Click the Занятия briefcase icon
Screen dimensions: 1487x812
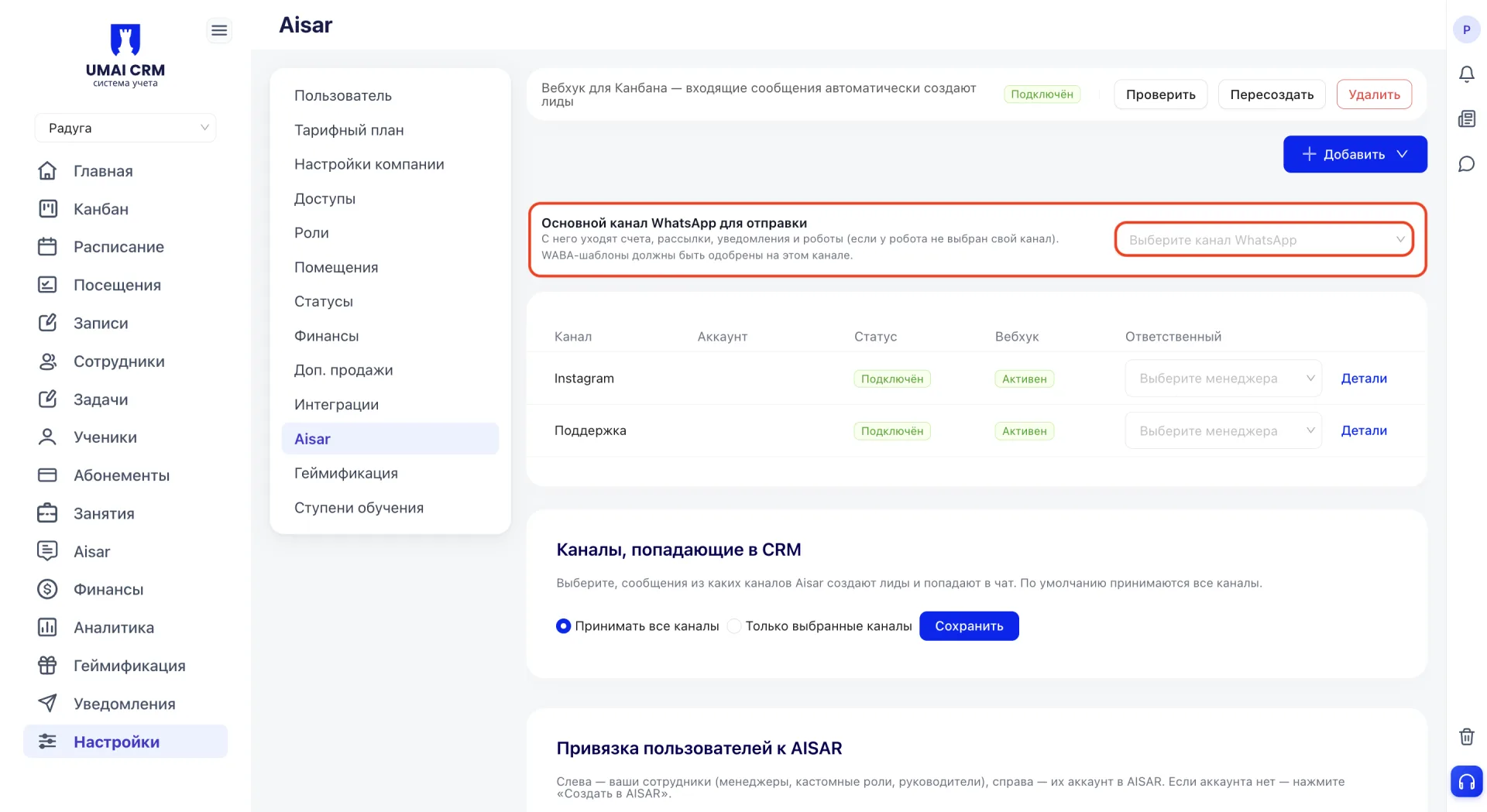[47, 512]
